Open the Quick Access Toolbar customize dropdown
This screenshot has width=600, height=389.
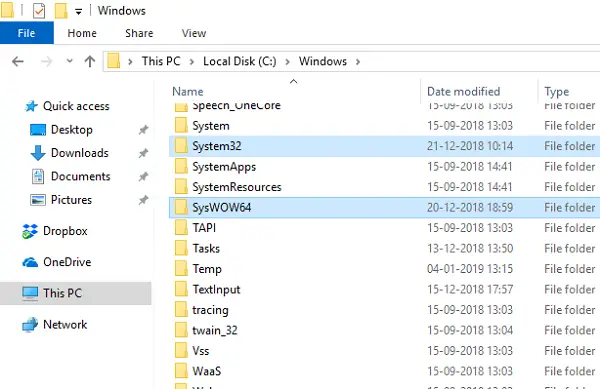click(78, 12)
